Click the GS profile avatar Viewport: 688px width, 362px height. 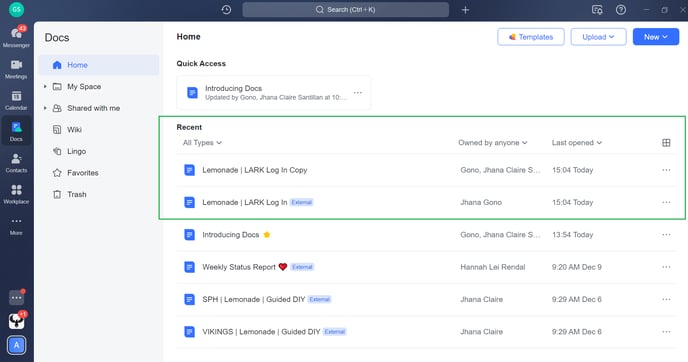tap(16, 10)
